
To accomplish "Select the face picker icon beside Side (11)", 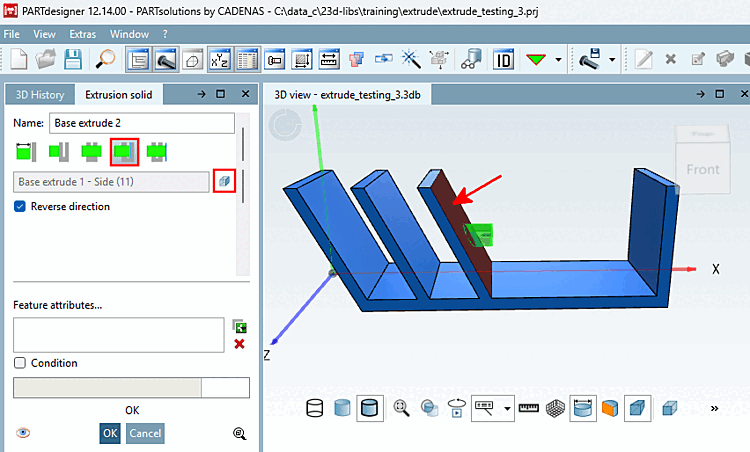I will click(x=224, y=181).
